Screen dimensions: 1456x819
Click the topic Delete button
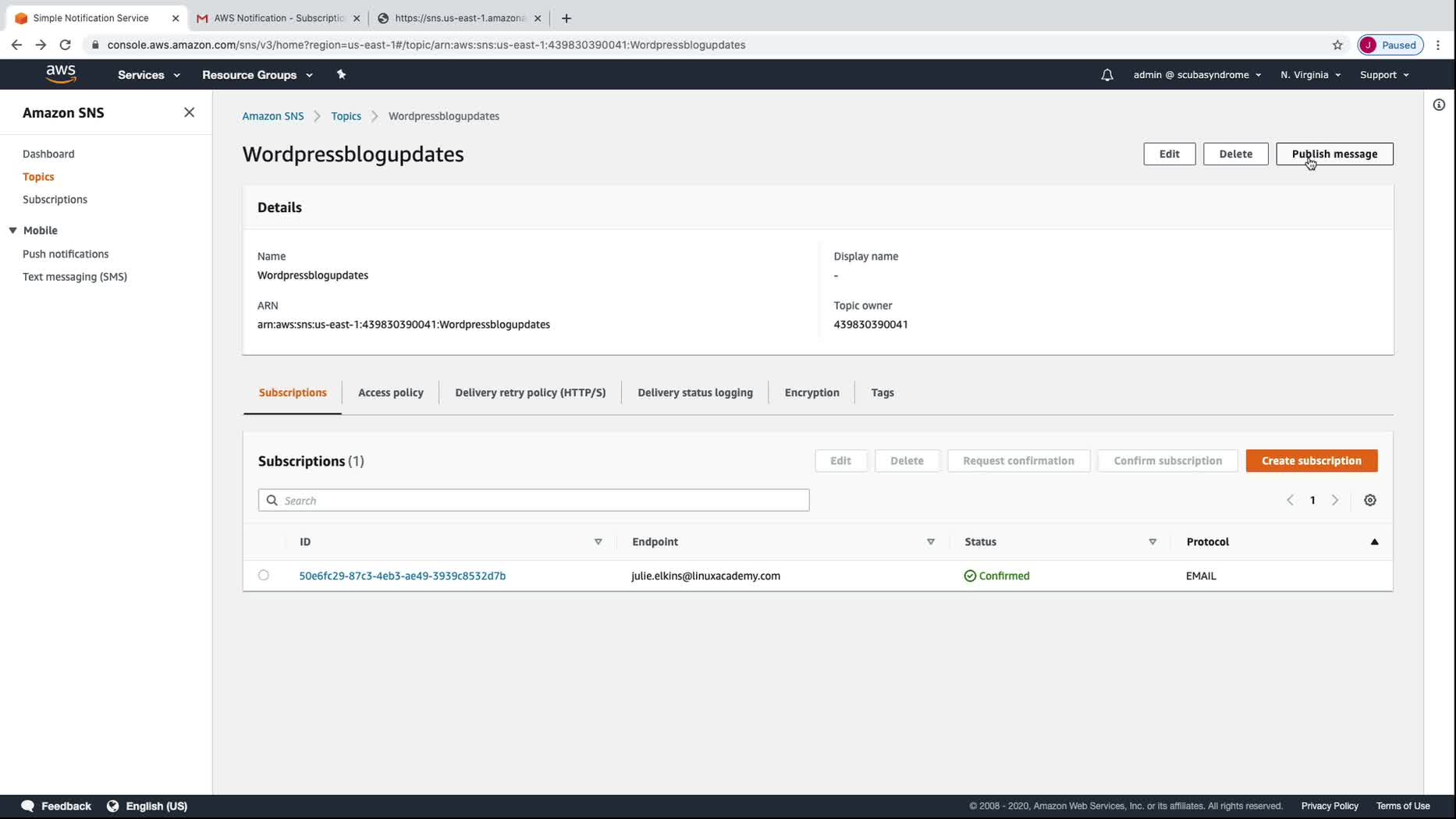pos(1235,154)
